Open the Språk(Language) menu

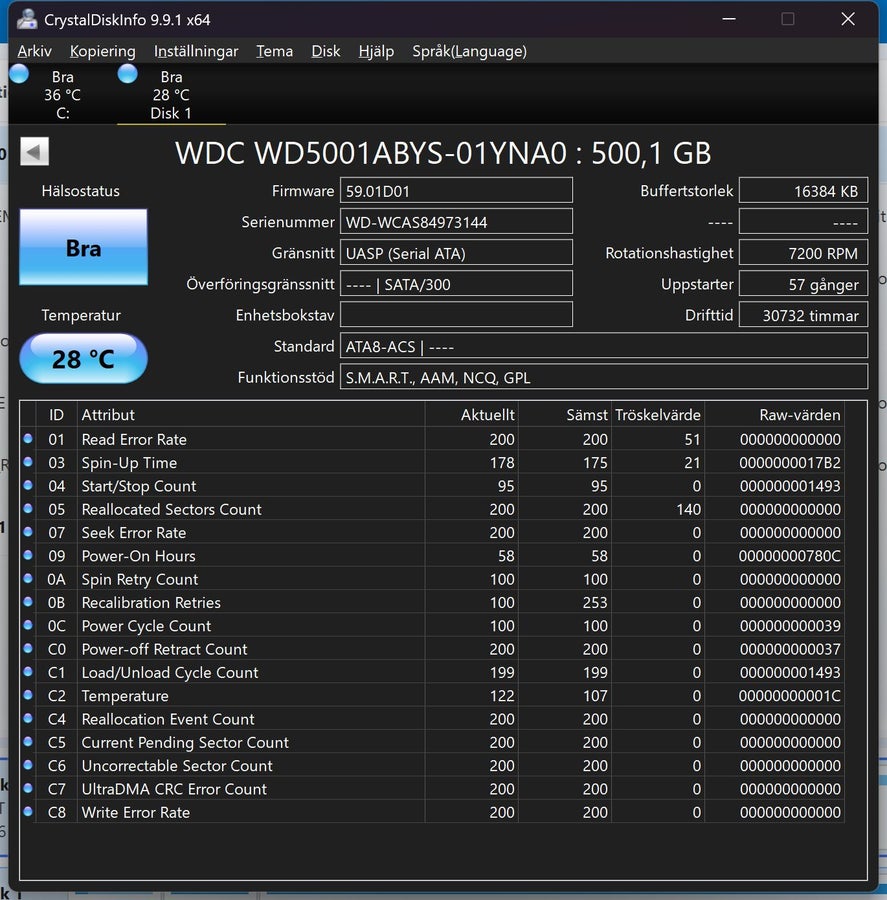[470, 51]
